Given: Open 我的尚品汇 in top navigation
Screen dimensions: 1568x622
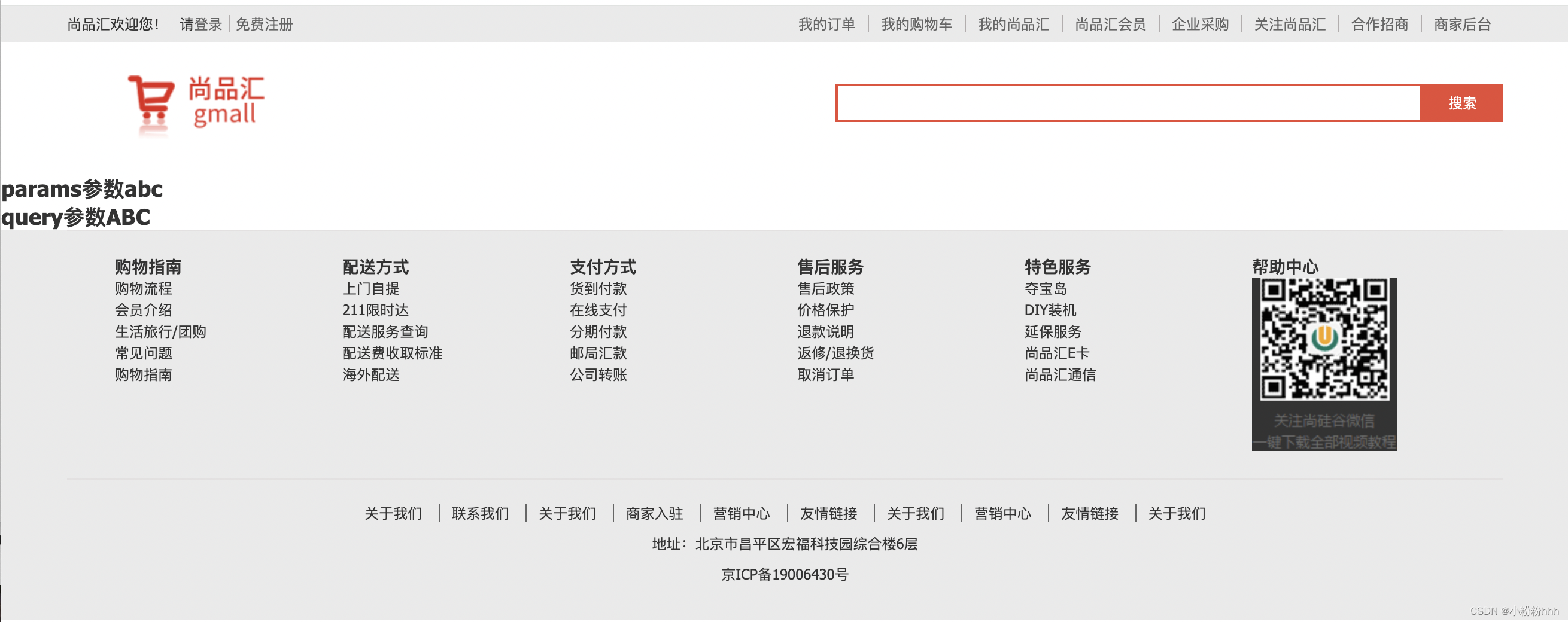Looking at the screenshot, I should click(x=1013, y=25).
